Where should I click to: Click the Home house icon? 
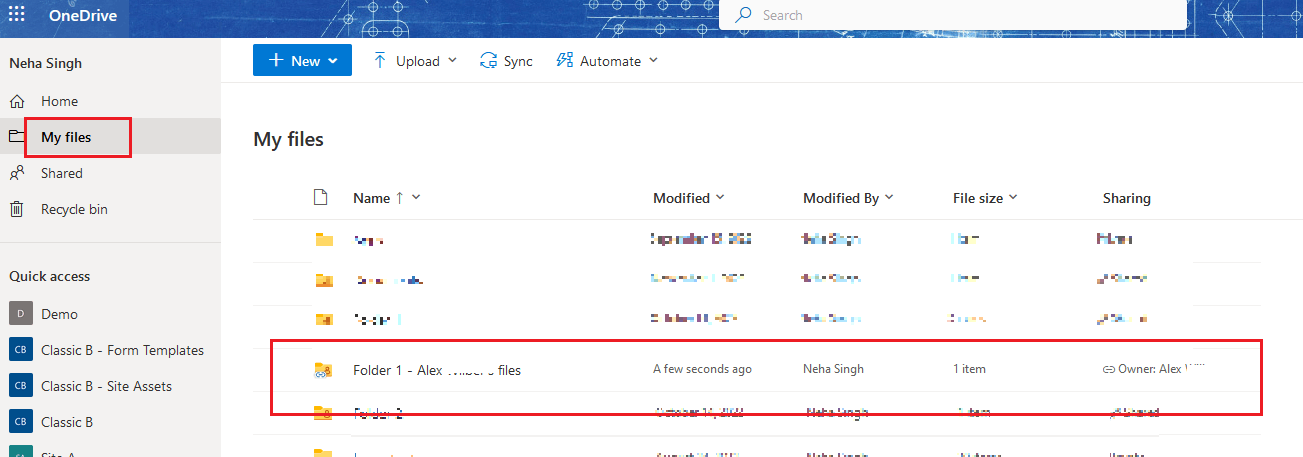(17, 101)
